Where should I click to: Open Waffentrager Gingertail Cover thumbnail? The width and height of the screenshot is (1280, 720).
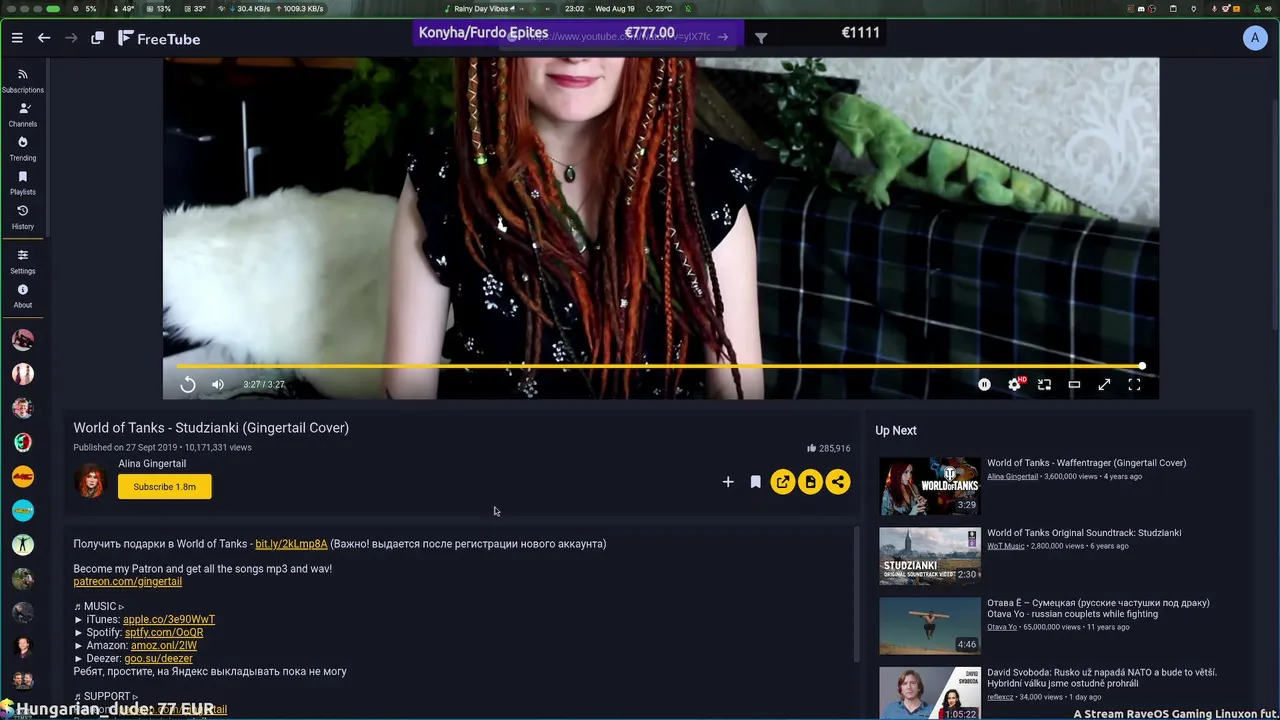point(930,486)
